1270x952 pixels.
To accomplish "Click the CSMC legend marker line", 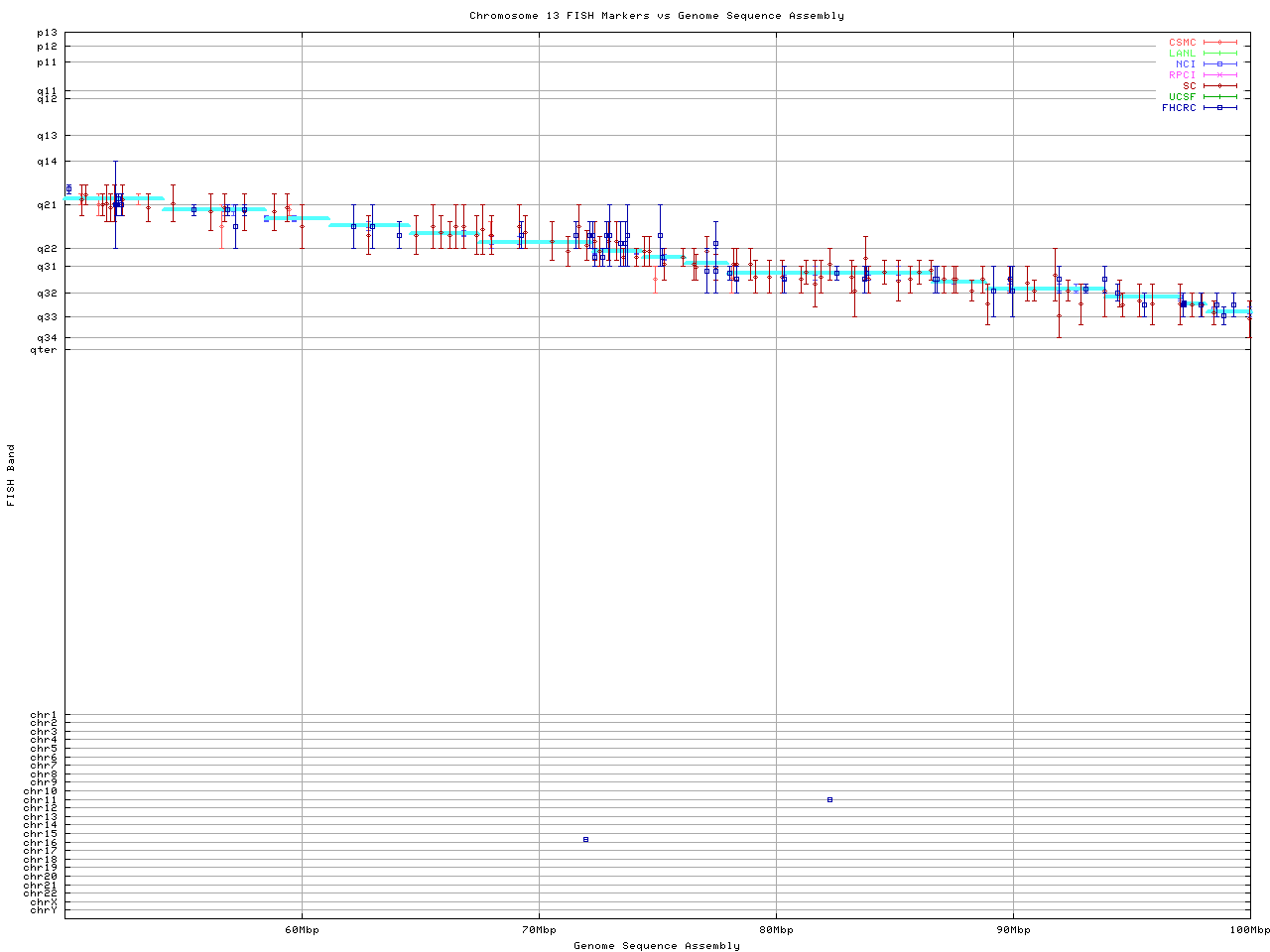I will click(1219, 43).
